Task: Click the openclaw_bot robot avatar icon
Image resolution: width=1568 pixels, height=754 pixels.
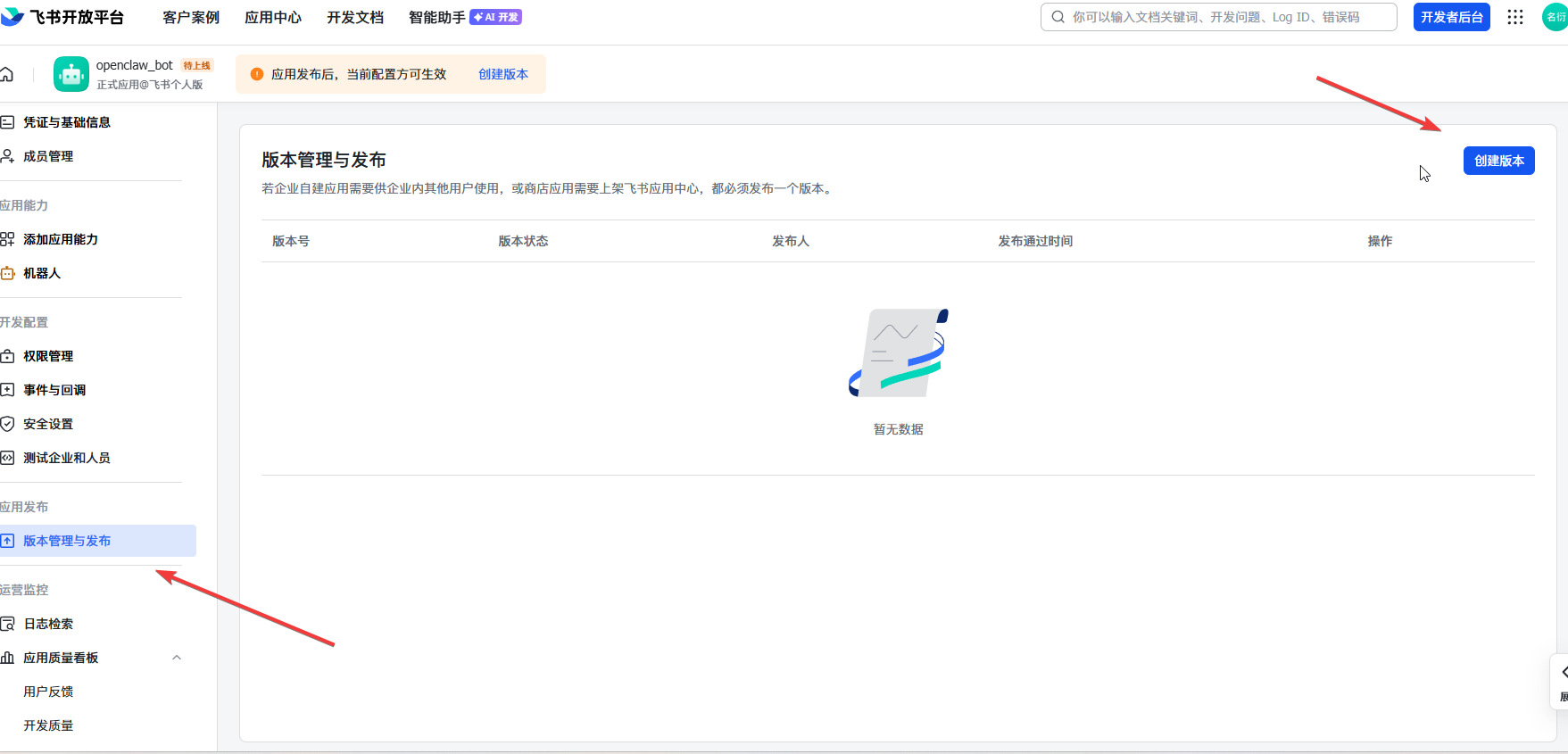Action: pos(71,74)
